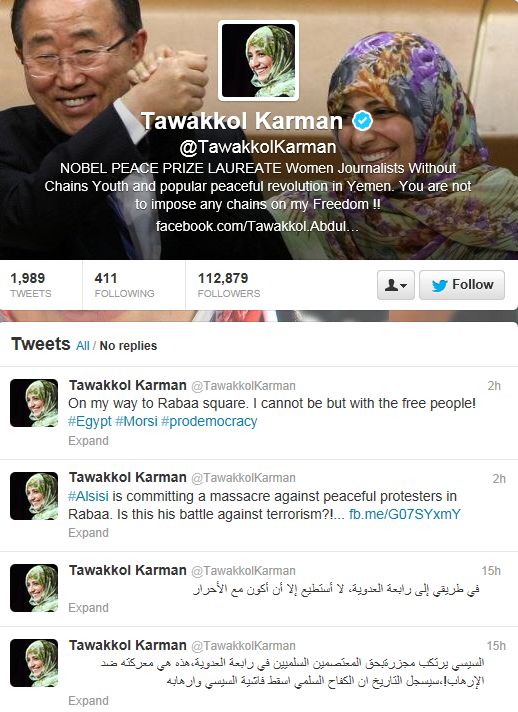Click avatar of the Rabaa square tweet
This screenshot has width=518, height=712.
pyautogui.click(x=34, y=403)
